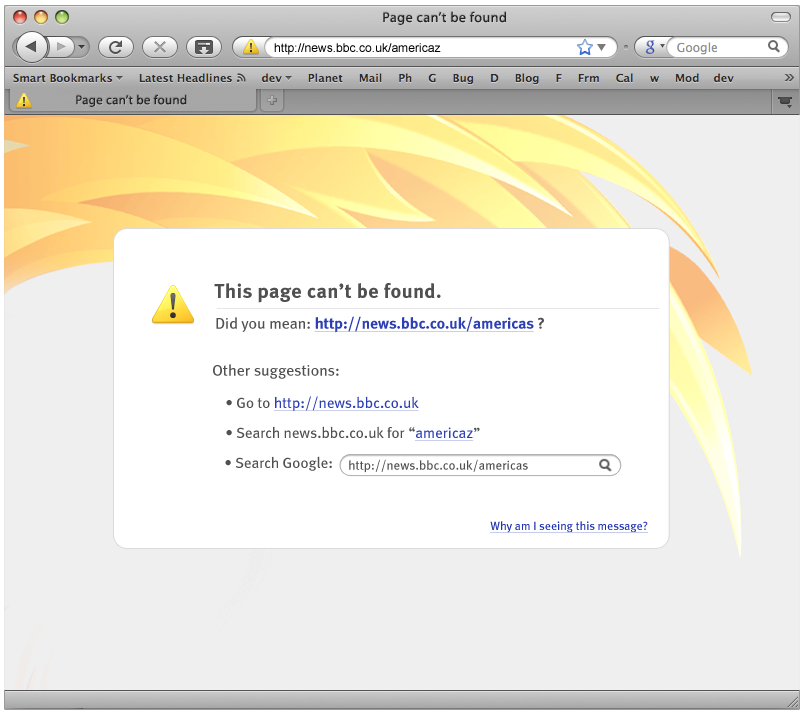
Task: Click the window resize grip in the corner
Action: point(793,702)
